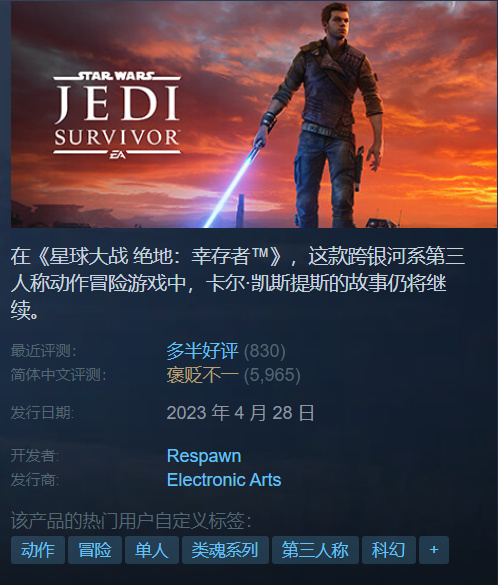
Task: Select the 类魂系列 tag
Action: tap(225, 550)
